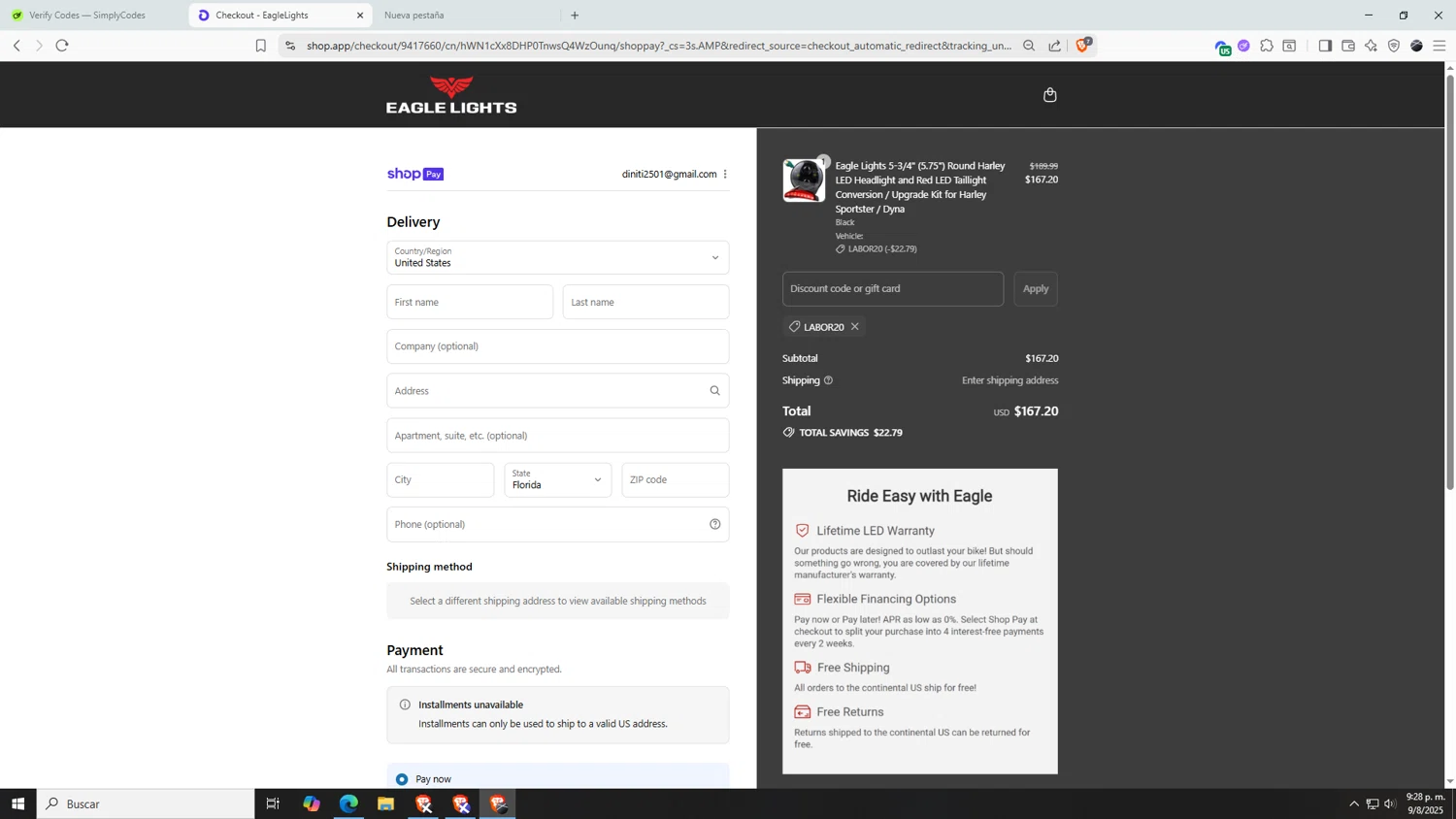Remove the LABOR20 discount code

(x=854, y=327)
